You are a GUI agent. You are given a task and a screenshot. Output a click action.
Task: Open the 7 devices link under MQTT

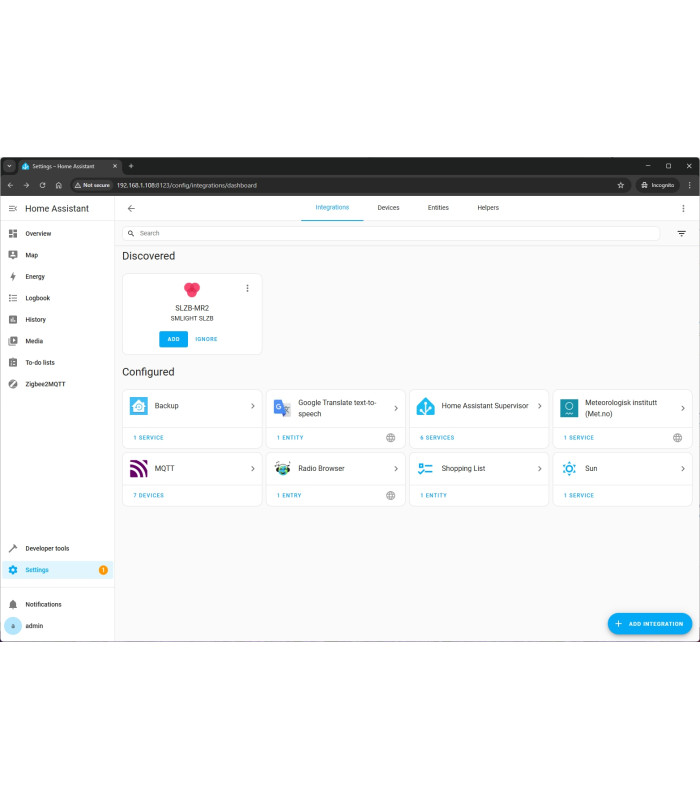(x=148, y=495)
